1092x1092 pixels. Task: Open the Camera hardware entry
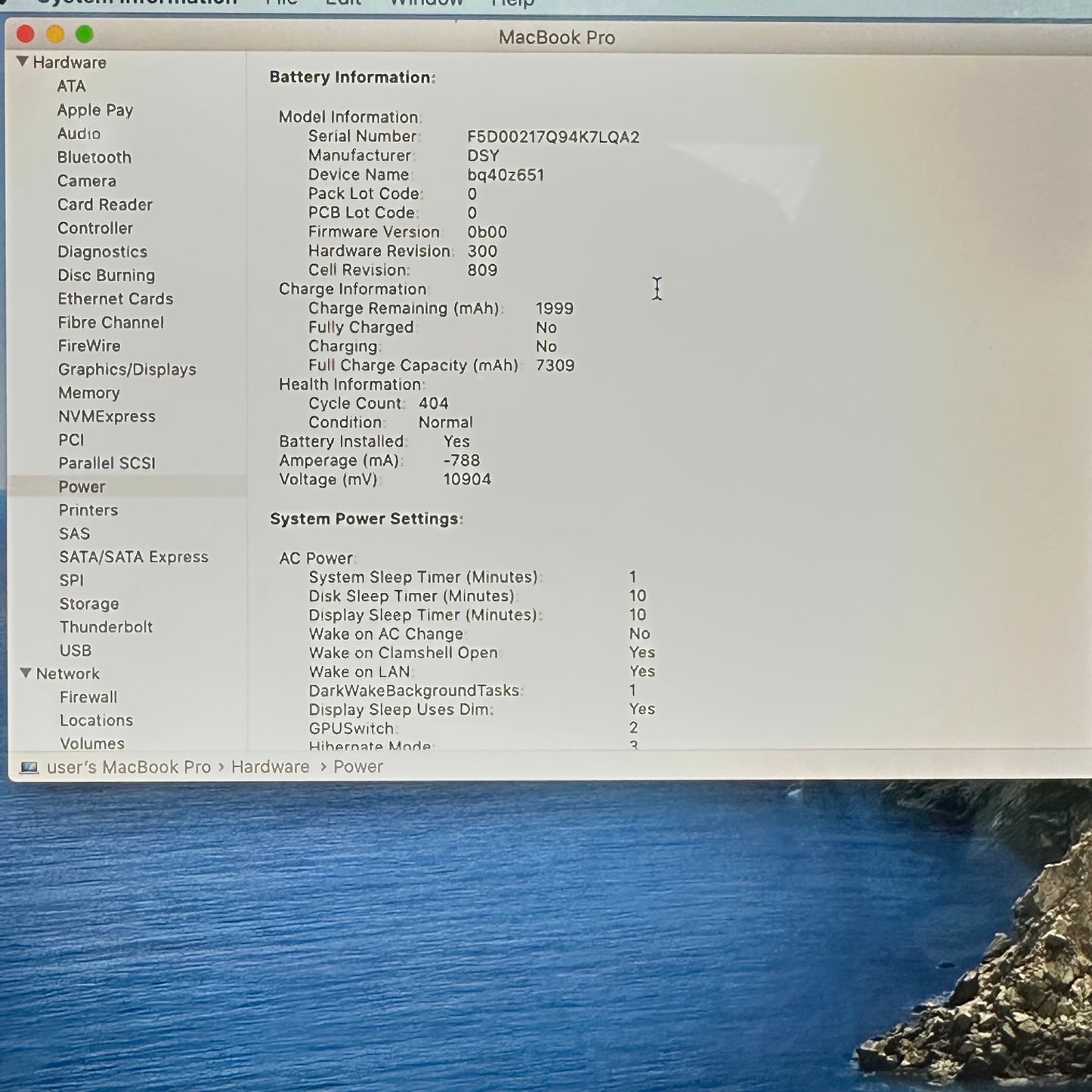coord(87,181)
